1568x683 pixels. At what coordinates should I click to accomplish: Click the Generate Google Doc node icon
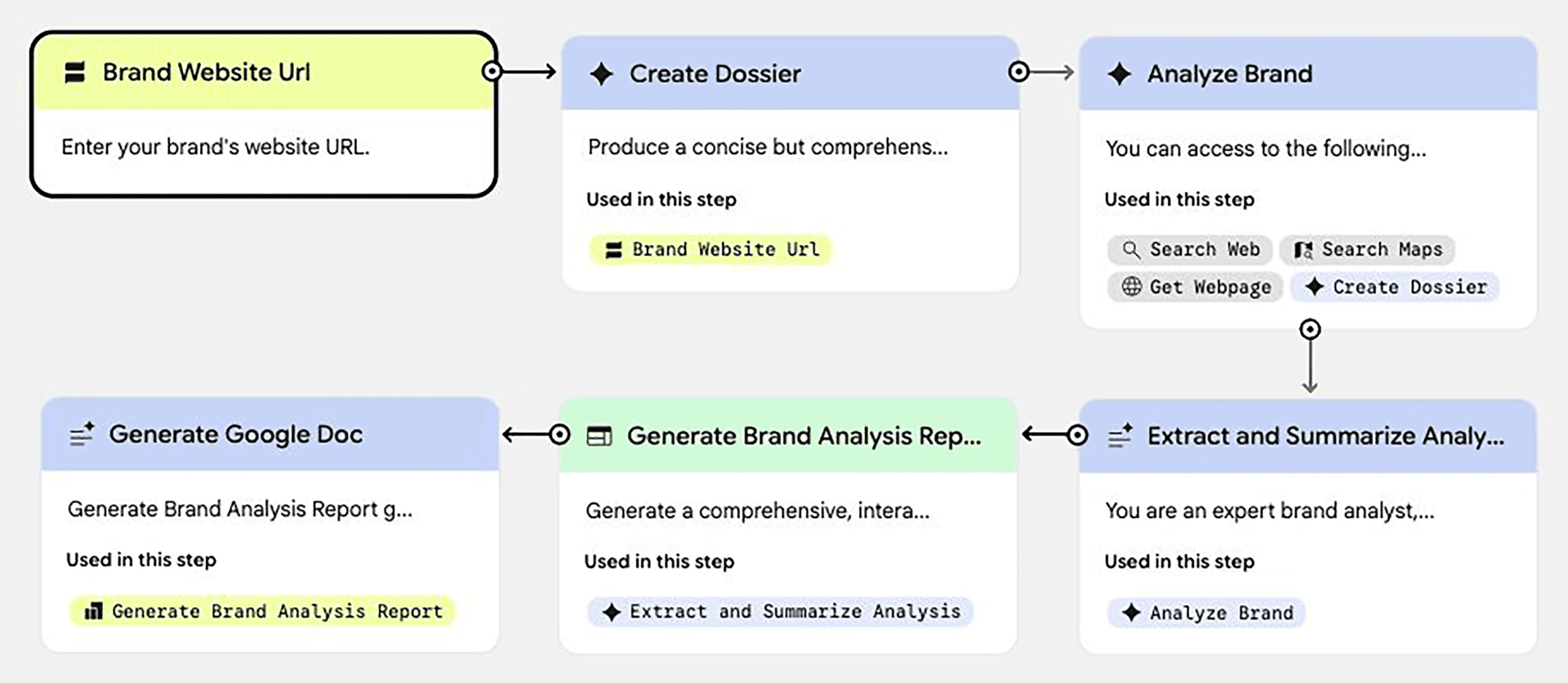(x=82, y=435)
